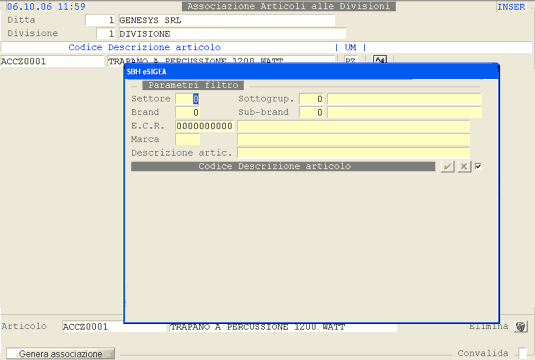Click the Sottogrup. number field
Viewport: 535px width, 360px height.
point(311,99)
